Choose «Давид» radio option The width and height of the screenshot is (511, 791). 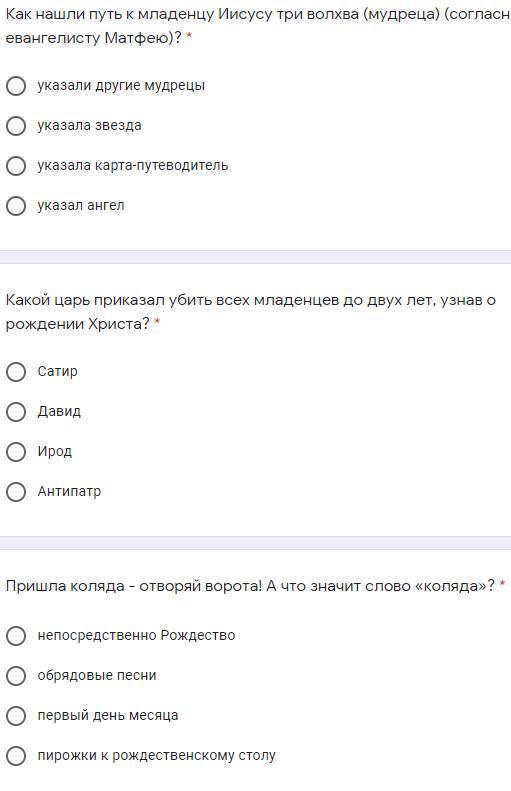pos(16,412)
